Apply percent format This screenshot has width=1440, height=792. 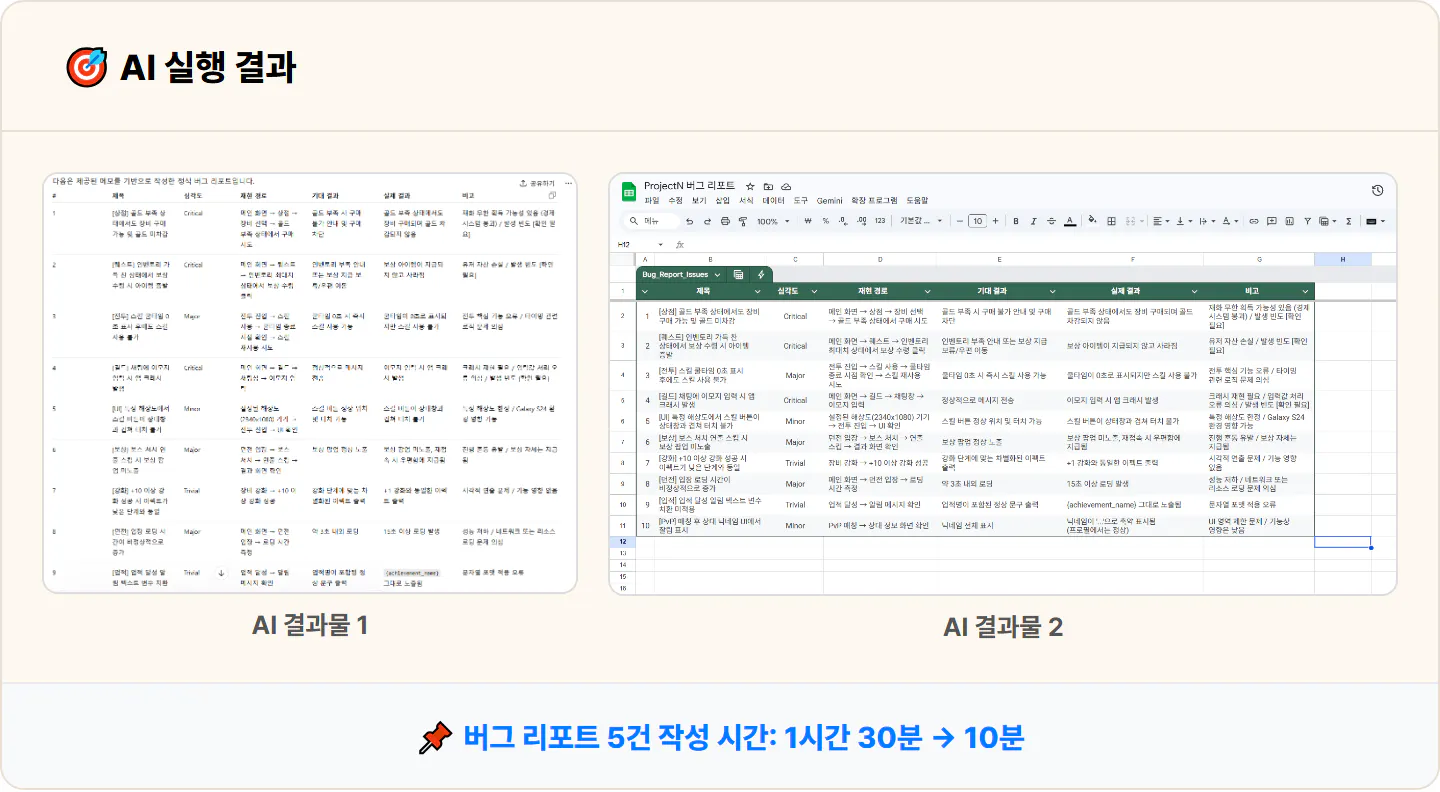[x=826, y=221]
